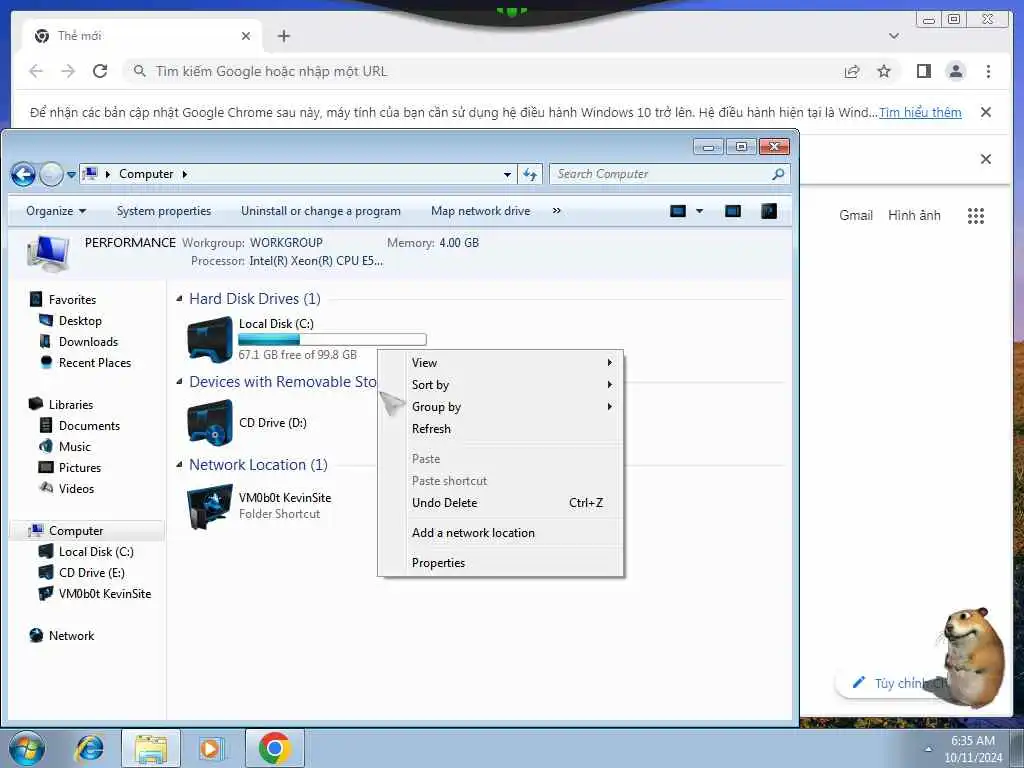Click the Explorer forward arrow button
The height and width of the screenshot is (768, 1024).
[51, 174]
